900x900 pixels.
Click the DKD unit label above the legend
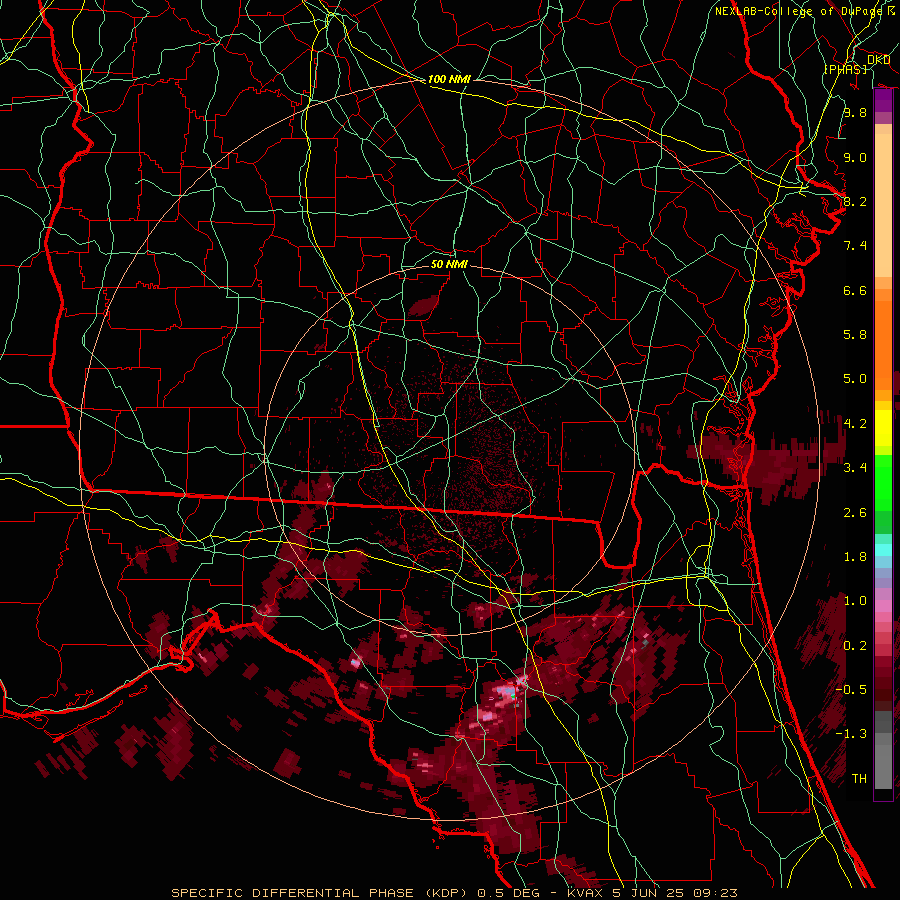(x=878, y=60)
